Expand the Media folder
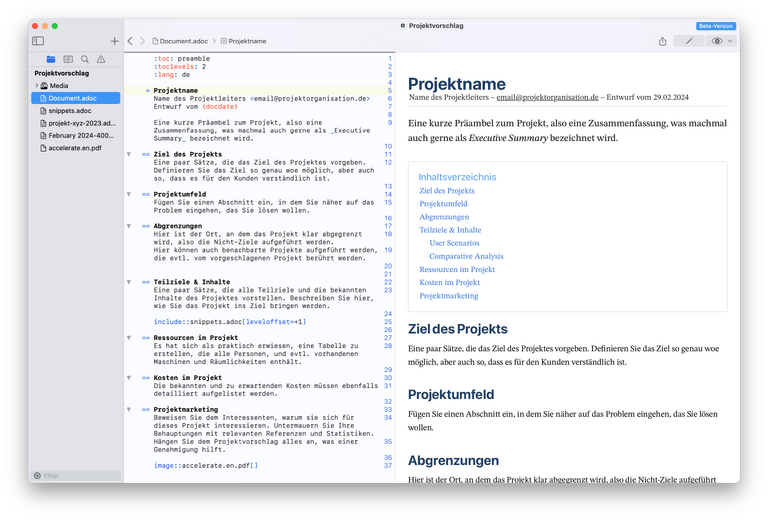 36,86
